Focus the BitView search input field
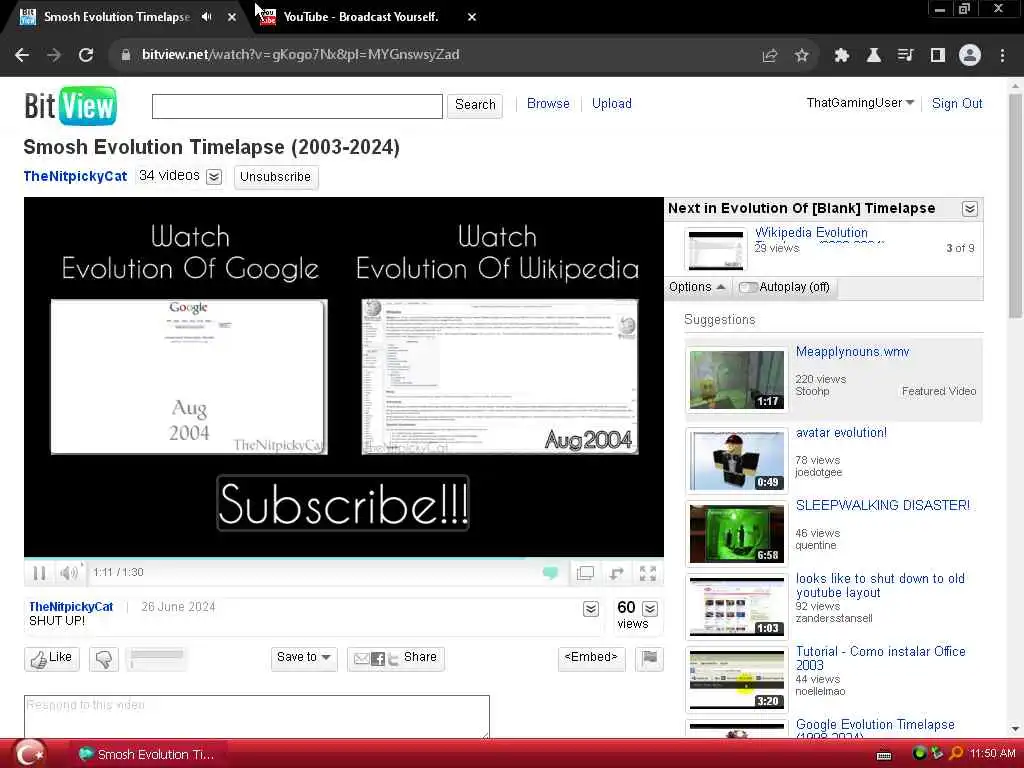1024x768 pixels. [297, 106]
